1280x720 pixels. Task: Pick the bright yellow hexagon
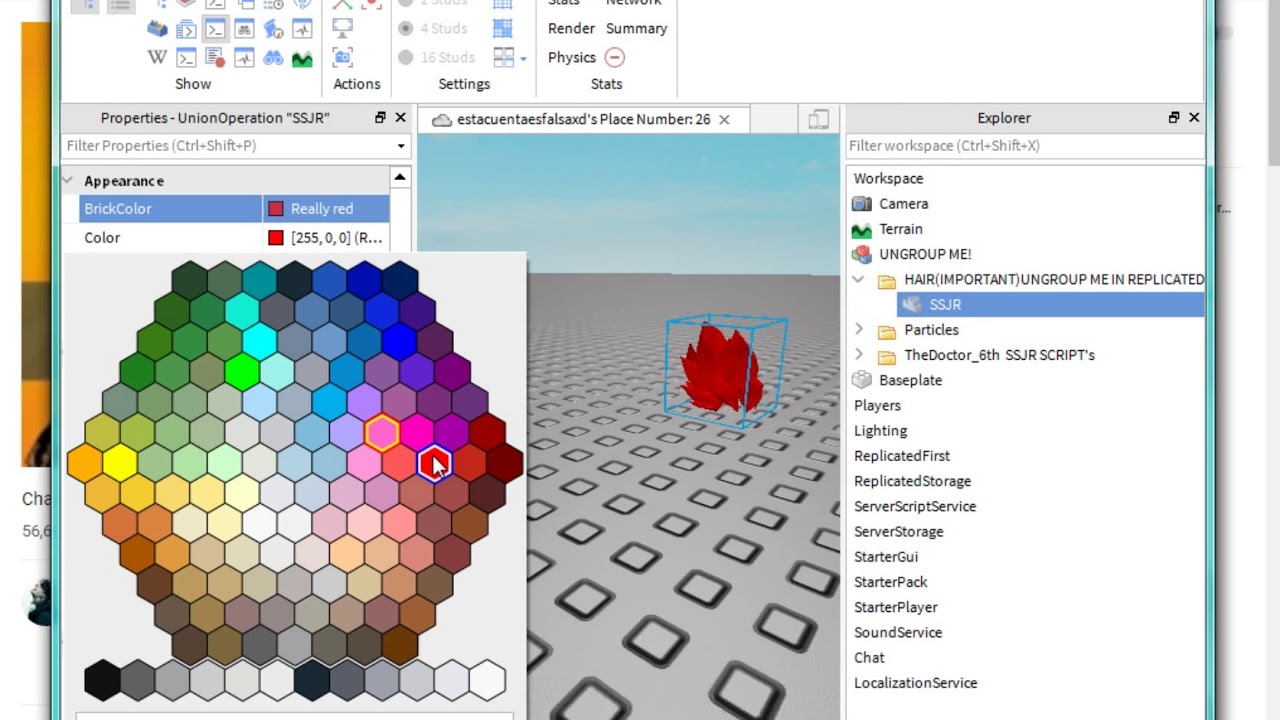(x=120, y=462)
